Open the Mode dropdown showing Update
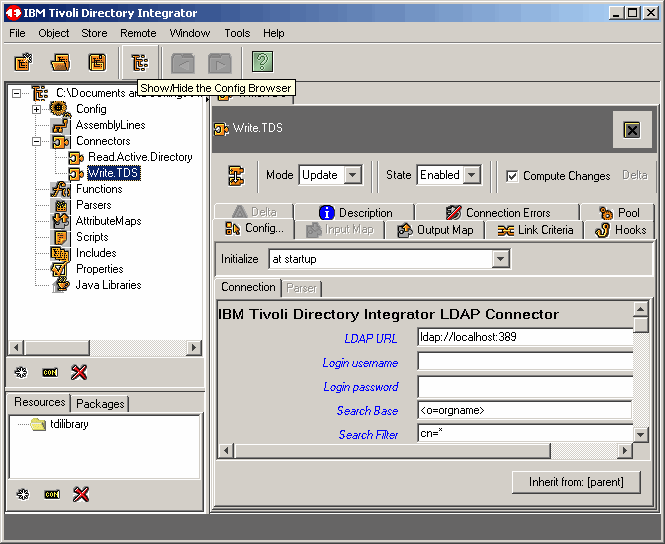This screenshot has width=665, height=544. tap(352, 175)
